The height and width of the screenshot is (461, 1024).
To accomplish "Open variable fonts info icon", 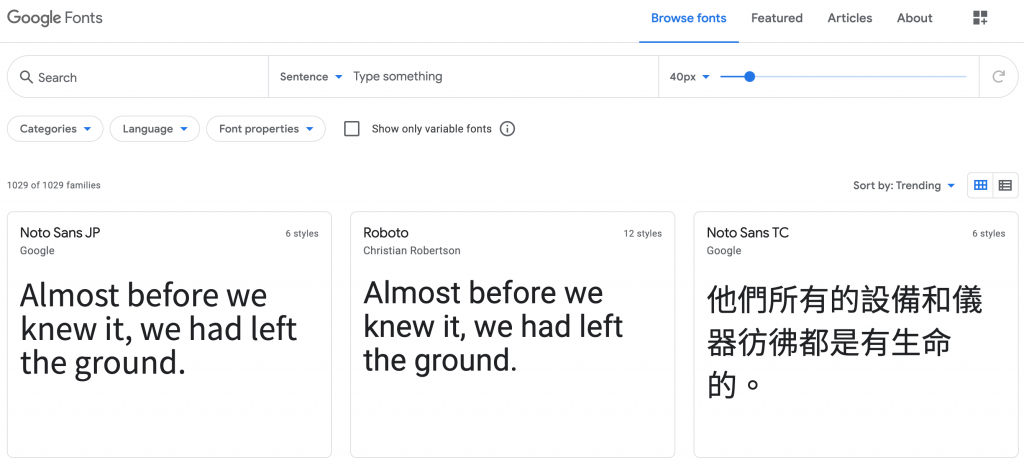I will [507, 129].
